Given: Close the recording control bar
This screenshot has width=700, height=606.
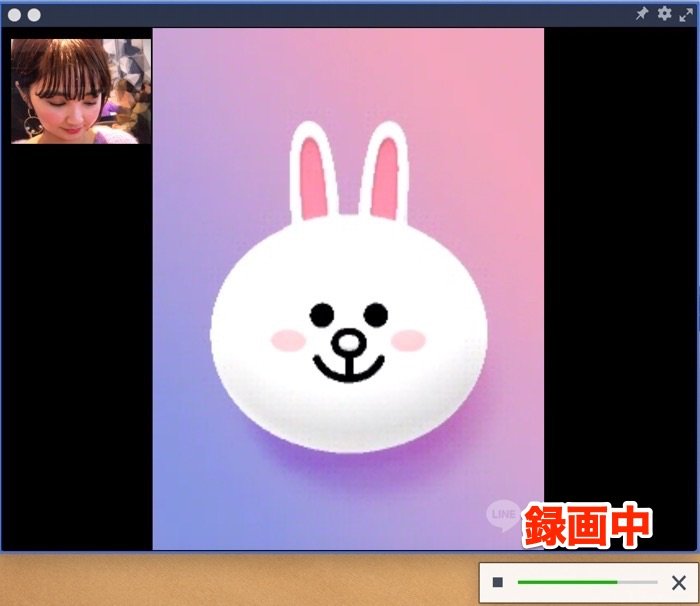Looking at the screenshot, I should 679,582.
